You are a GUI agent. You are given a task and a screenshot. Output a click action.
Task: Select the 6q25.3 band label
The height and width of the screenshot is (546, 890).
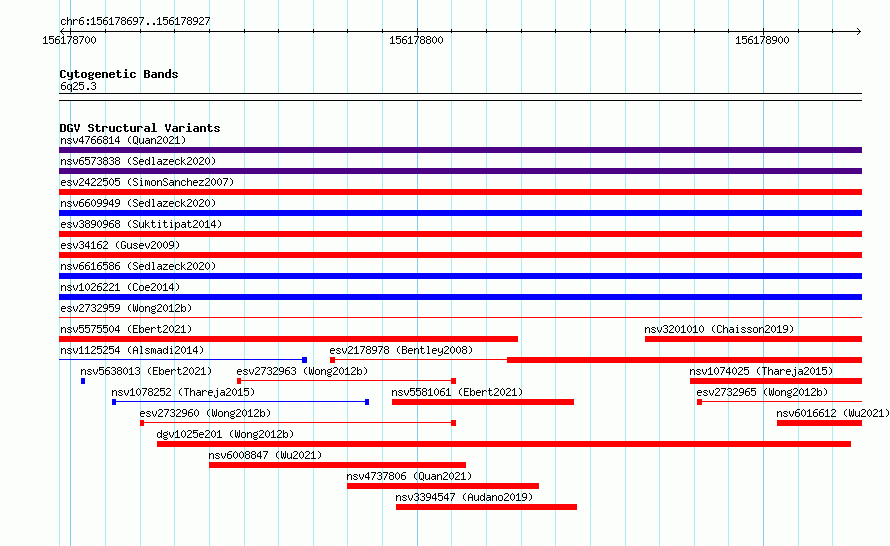pos(78,86)
